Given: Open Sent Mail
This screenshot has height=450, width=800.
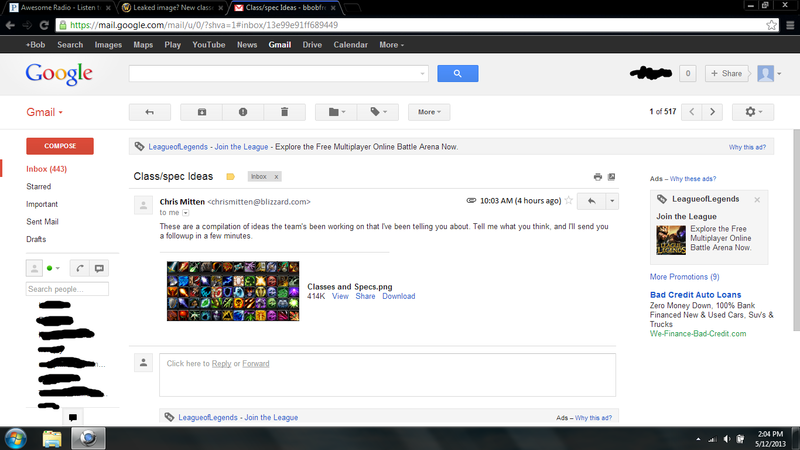Looking at the screenshot, I should pos(42,221).
